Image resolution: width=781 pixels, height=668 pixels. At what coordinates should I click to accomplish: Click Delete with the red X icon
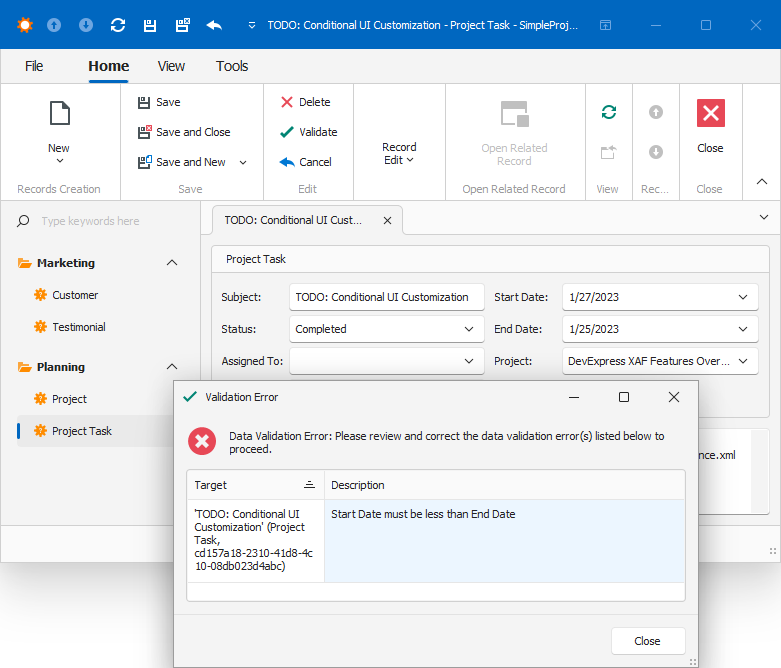pyautogui.click(x=305, y=102)
